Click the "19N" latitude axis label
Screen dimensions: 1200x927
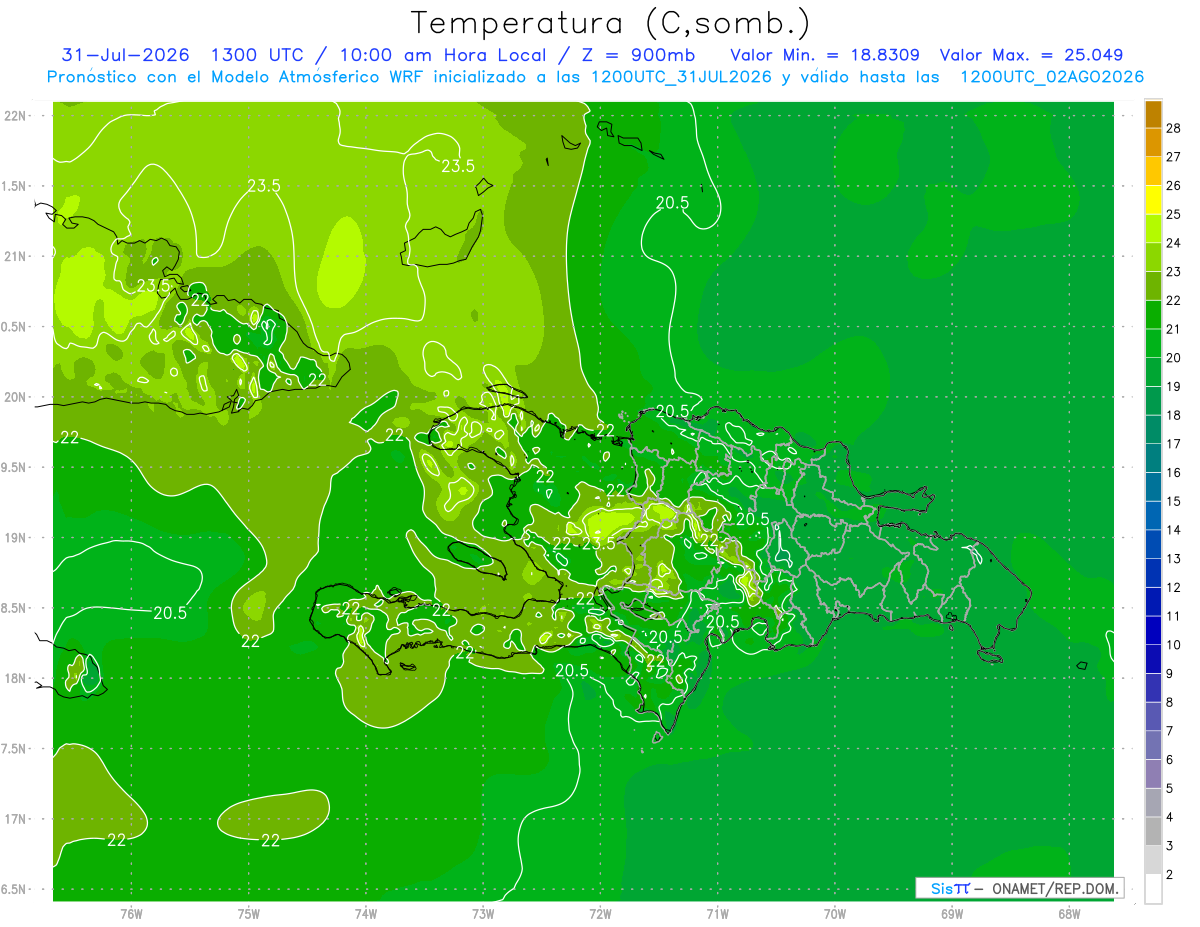(16, 538)
